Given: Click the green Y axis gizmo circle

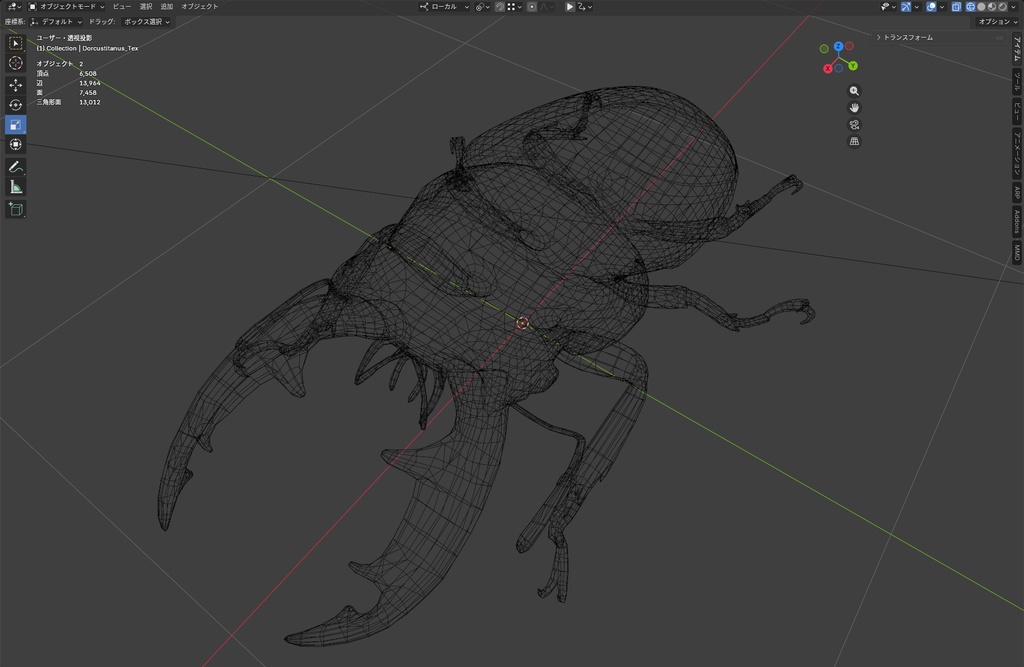Looking at the screenshot, I should 853,66.
